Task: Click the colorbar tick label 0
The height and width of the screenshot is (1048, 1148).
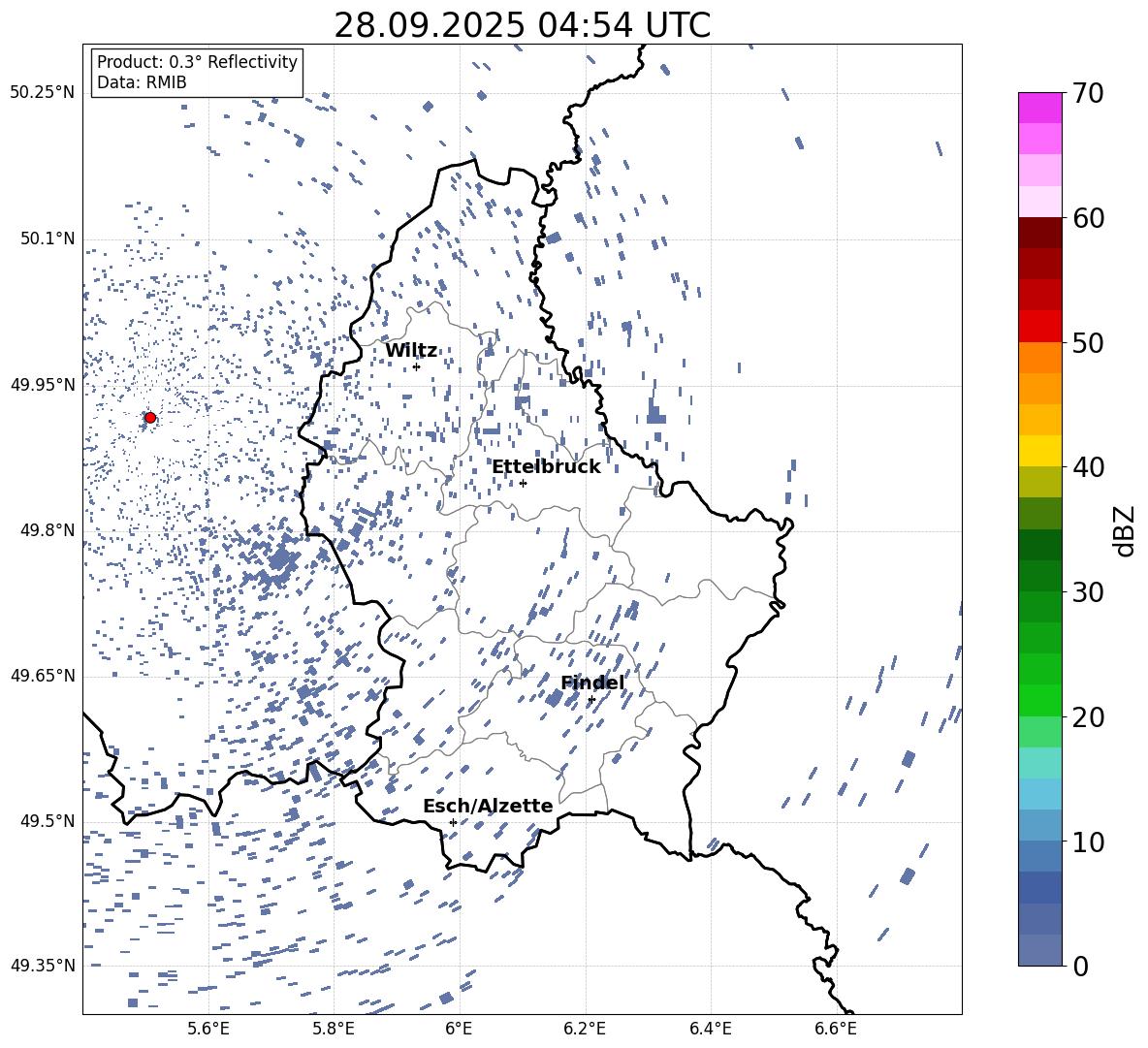Action: tap(1080, 967)
